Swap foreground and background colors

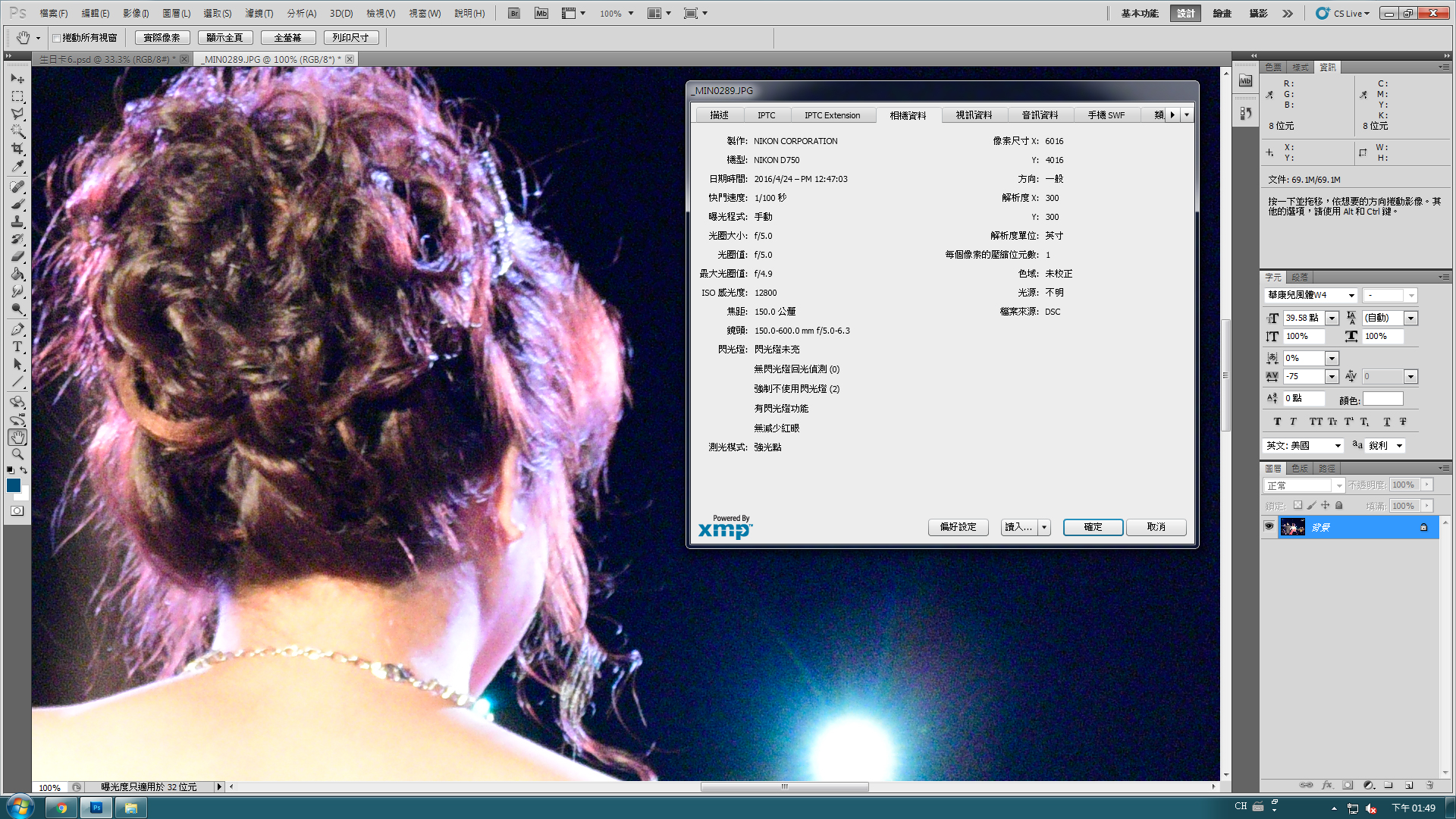point(24,470)
